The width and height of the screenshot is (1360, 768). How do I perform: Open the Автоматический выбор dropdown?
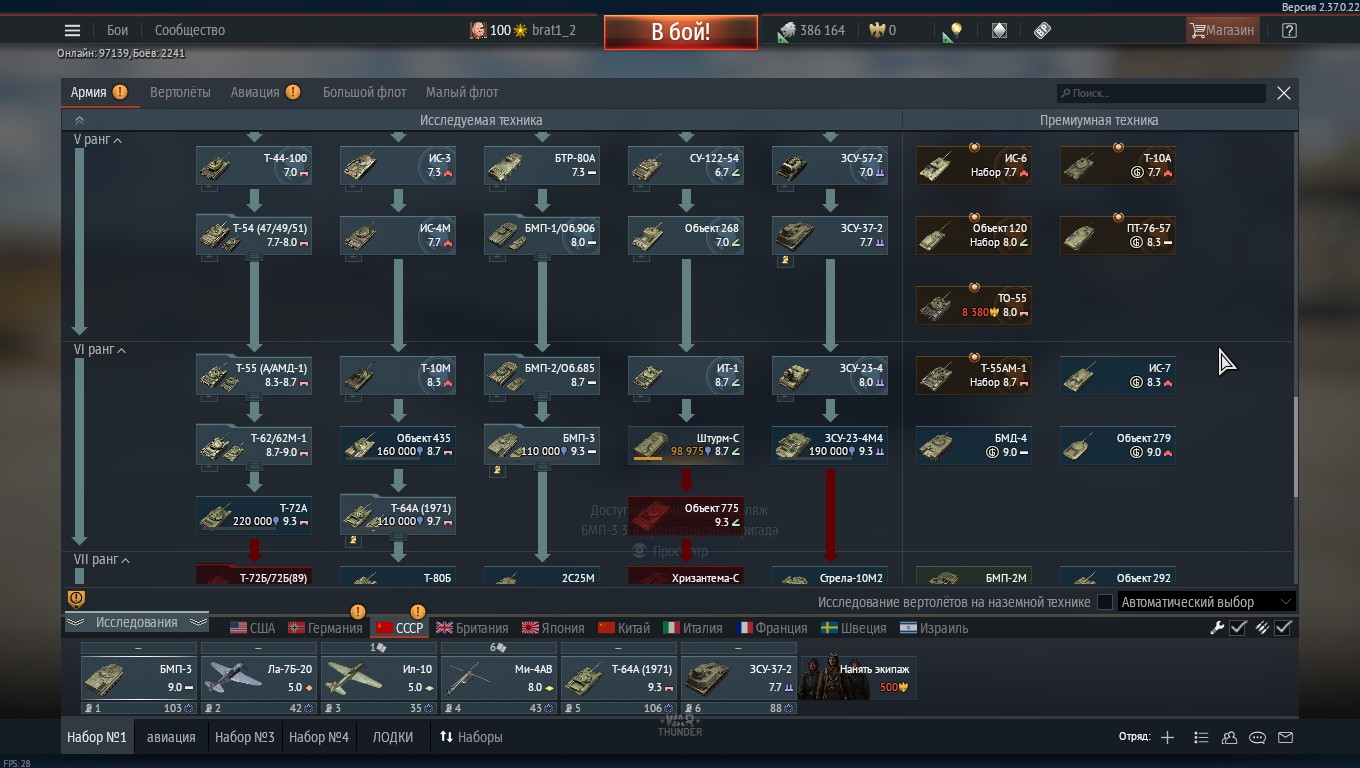tap(1207, 602)
